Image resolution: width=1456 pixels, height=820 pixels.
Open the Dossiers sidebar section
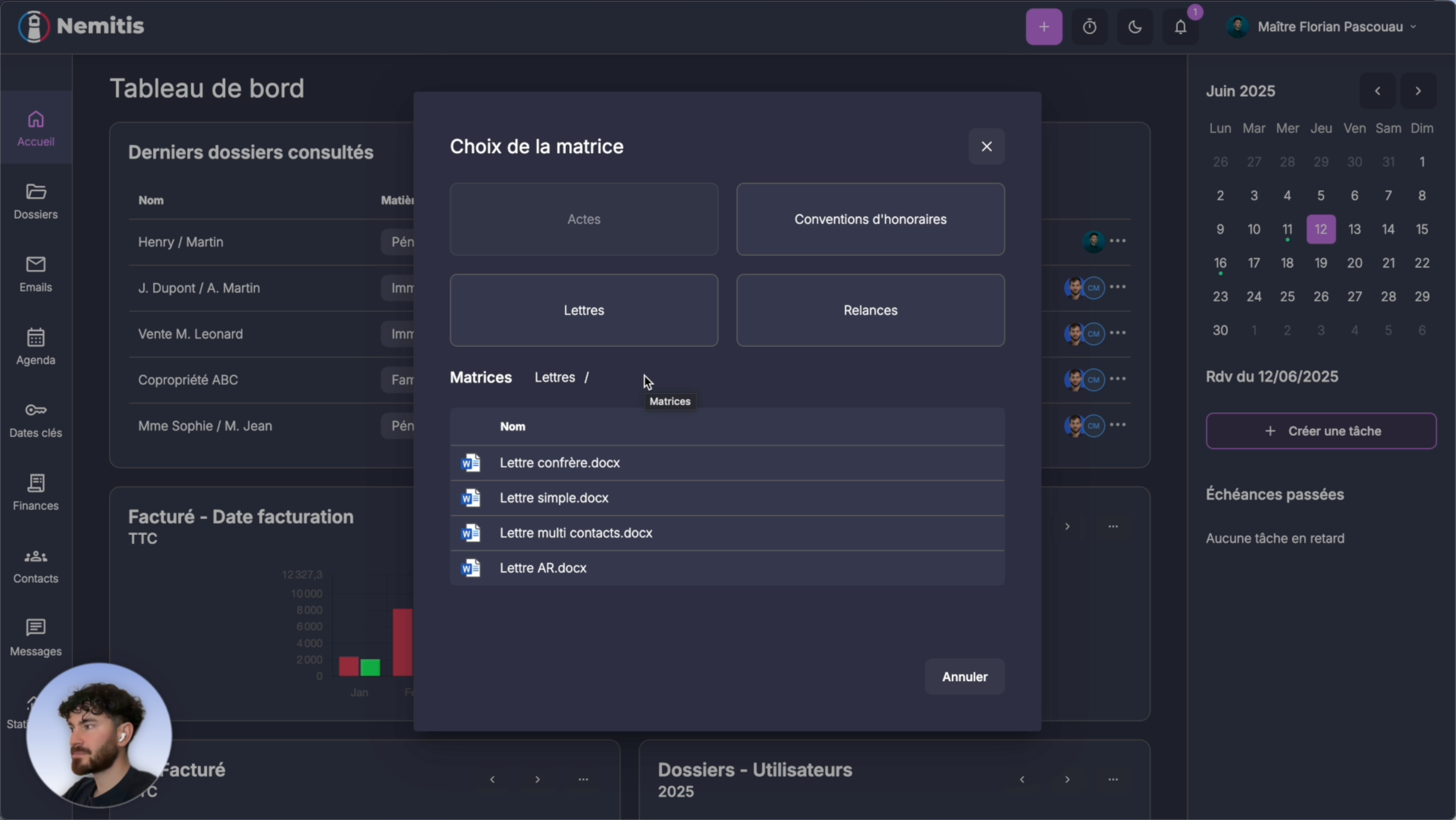pos(36,201)
